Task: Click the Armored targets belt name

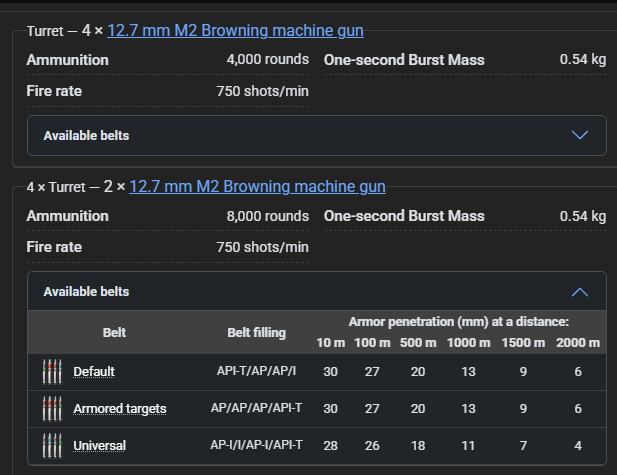Action: coord(120,409)
